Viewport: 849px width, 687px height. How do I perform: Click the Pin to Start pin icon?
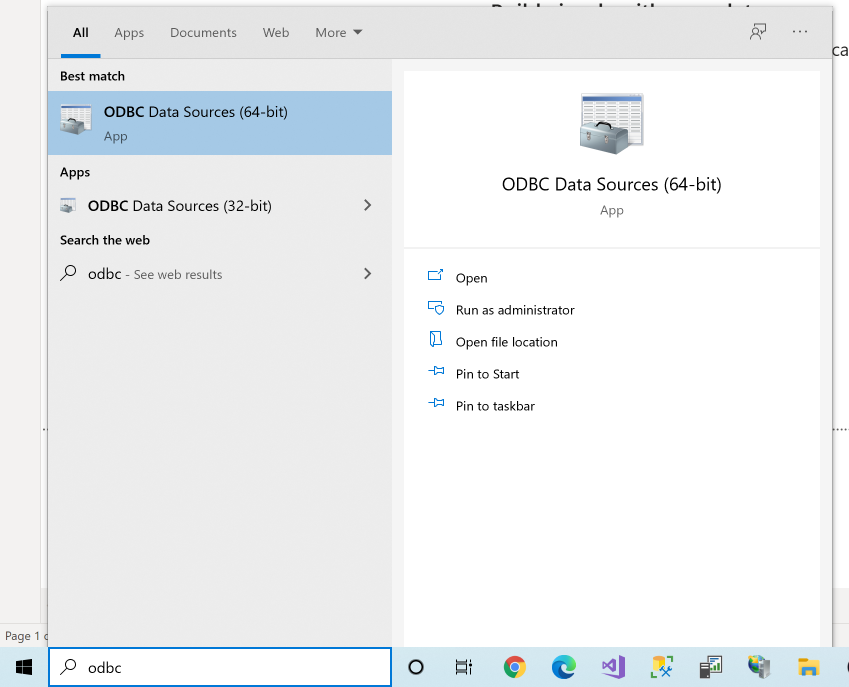coord(436,371)
